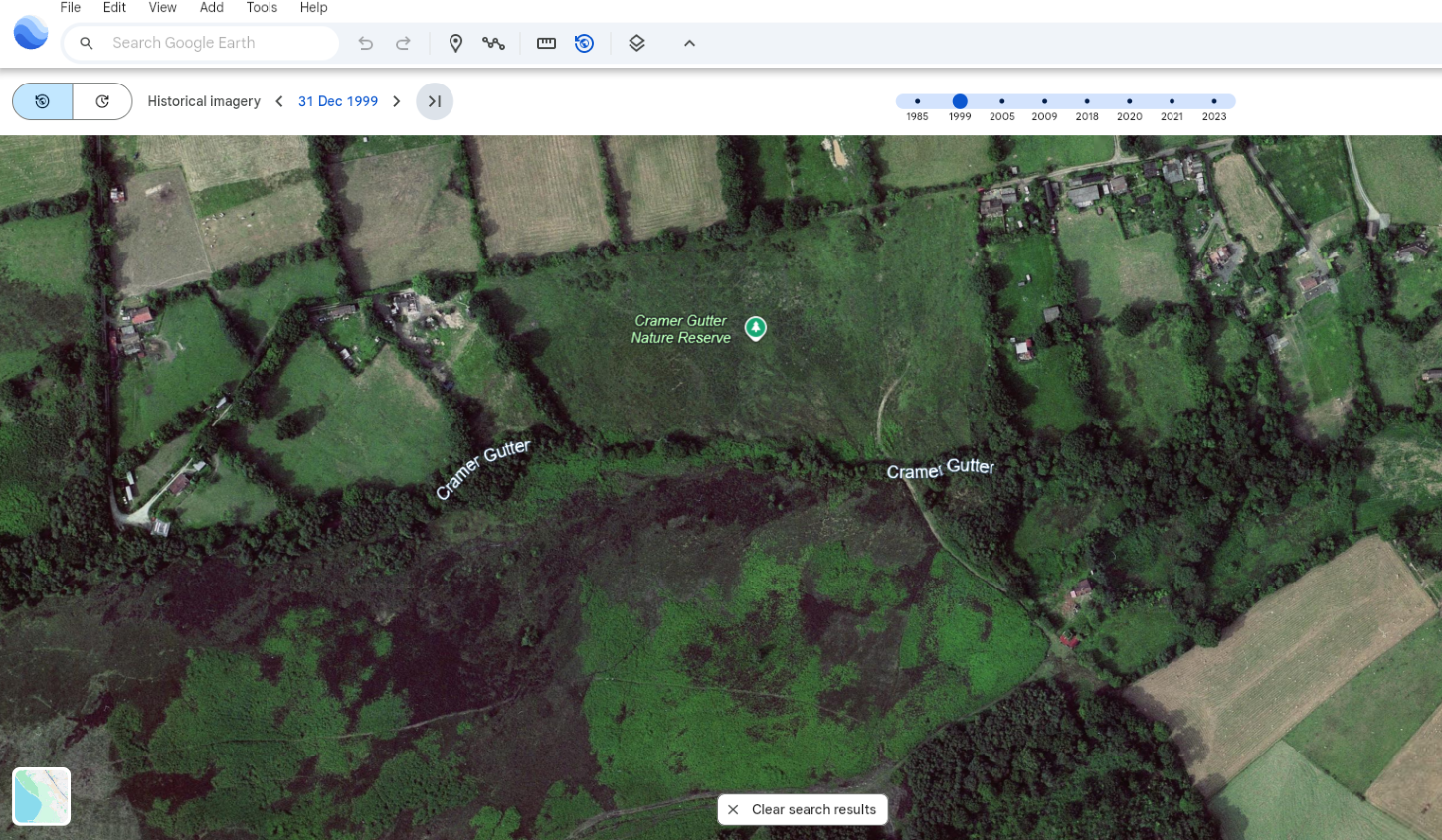
Task: Collapse the toolbar with the up chevron
Action: [689, 43]
